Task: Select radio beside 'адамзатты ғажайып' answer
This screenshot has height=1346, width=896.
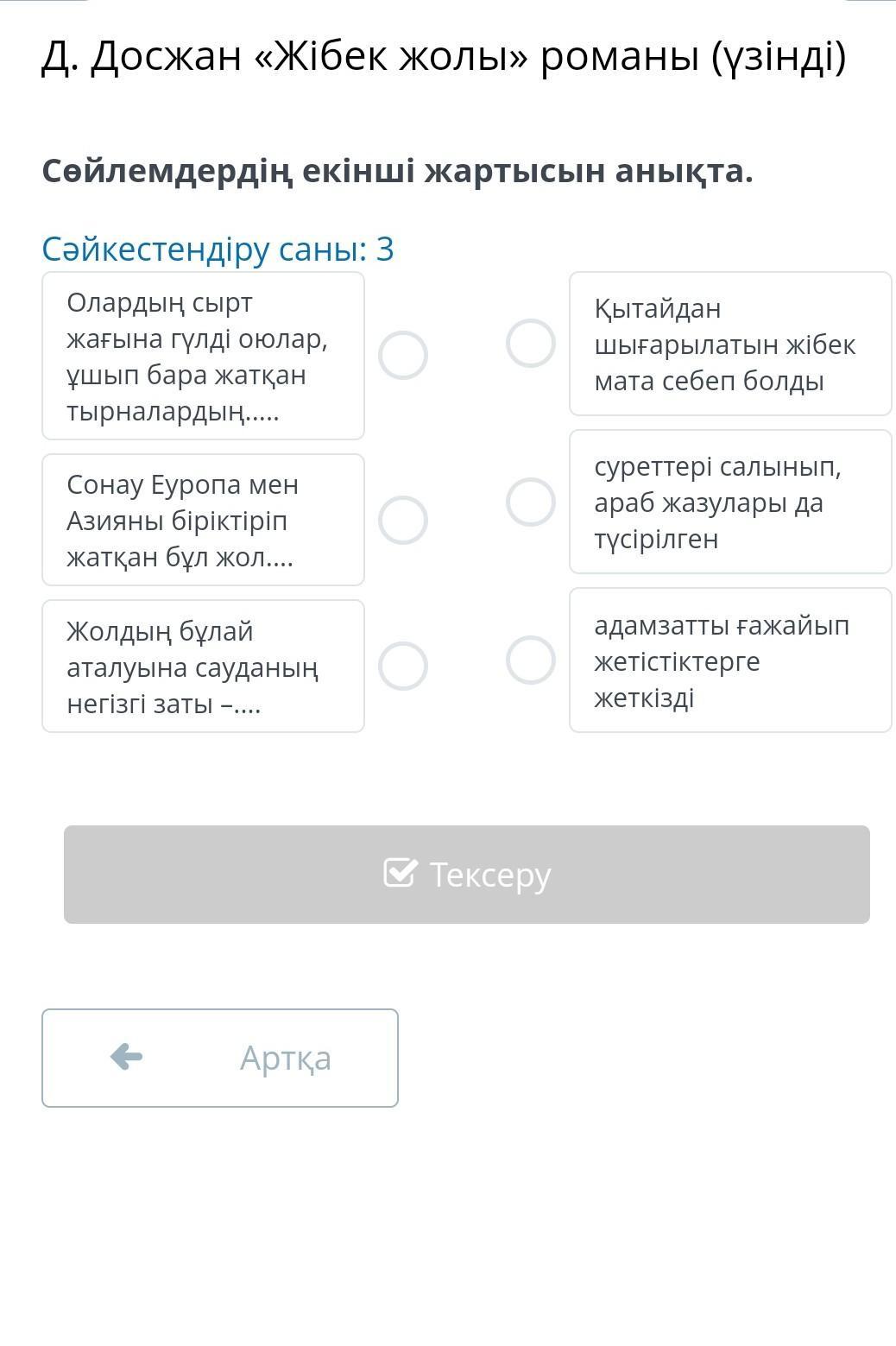Action: click(x=530, y=660)
